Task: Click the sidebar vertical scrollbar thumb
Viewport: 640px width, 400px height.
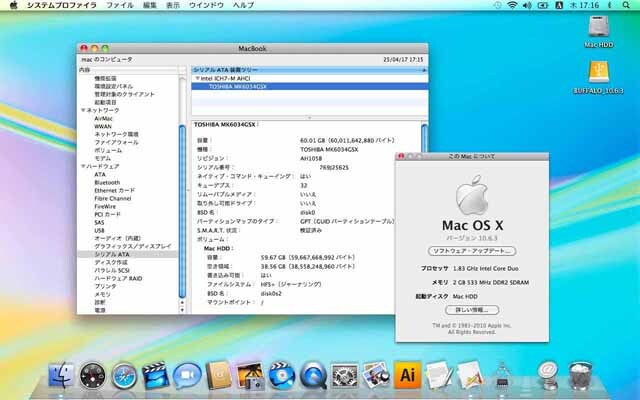Action: (182, 211)
